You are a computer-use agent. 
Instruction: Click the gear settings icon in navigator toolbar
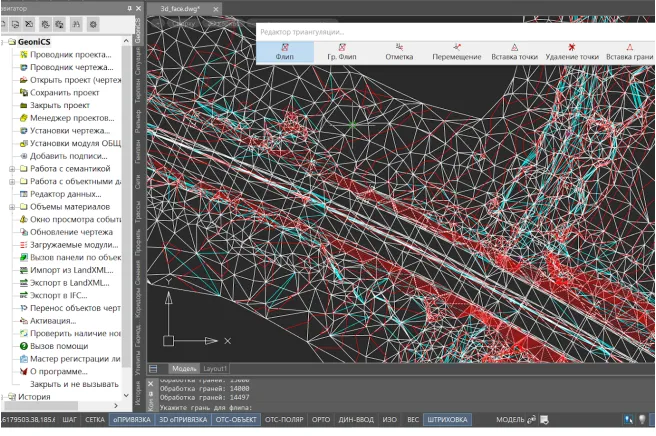tap(93, 22)
